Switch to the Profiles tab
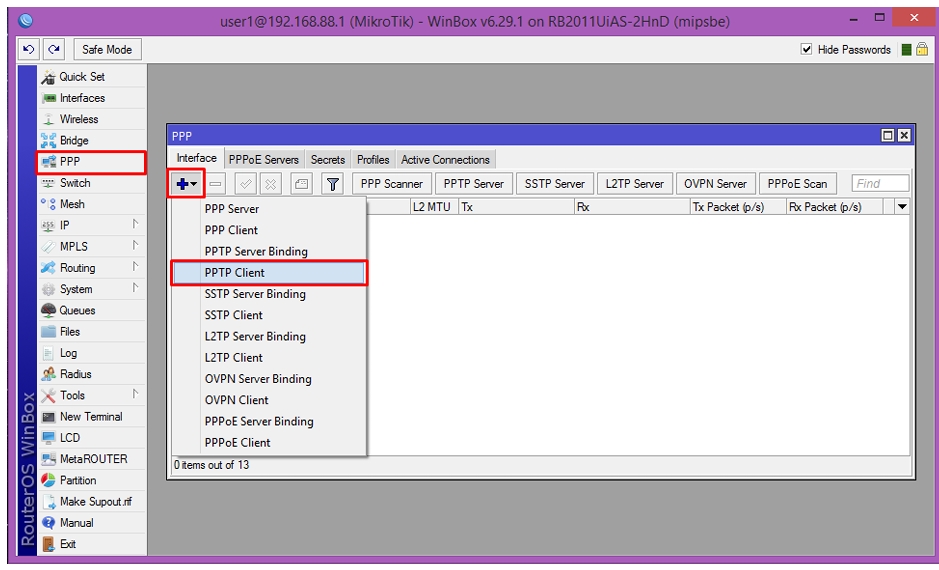The width and height of the screenshot is (939, 570). [x=373, y=160]
